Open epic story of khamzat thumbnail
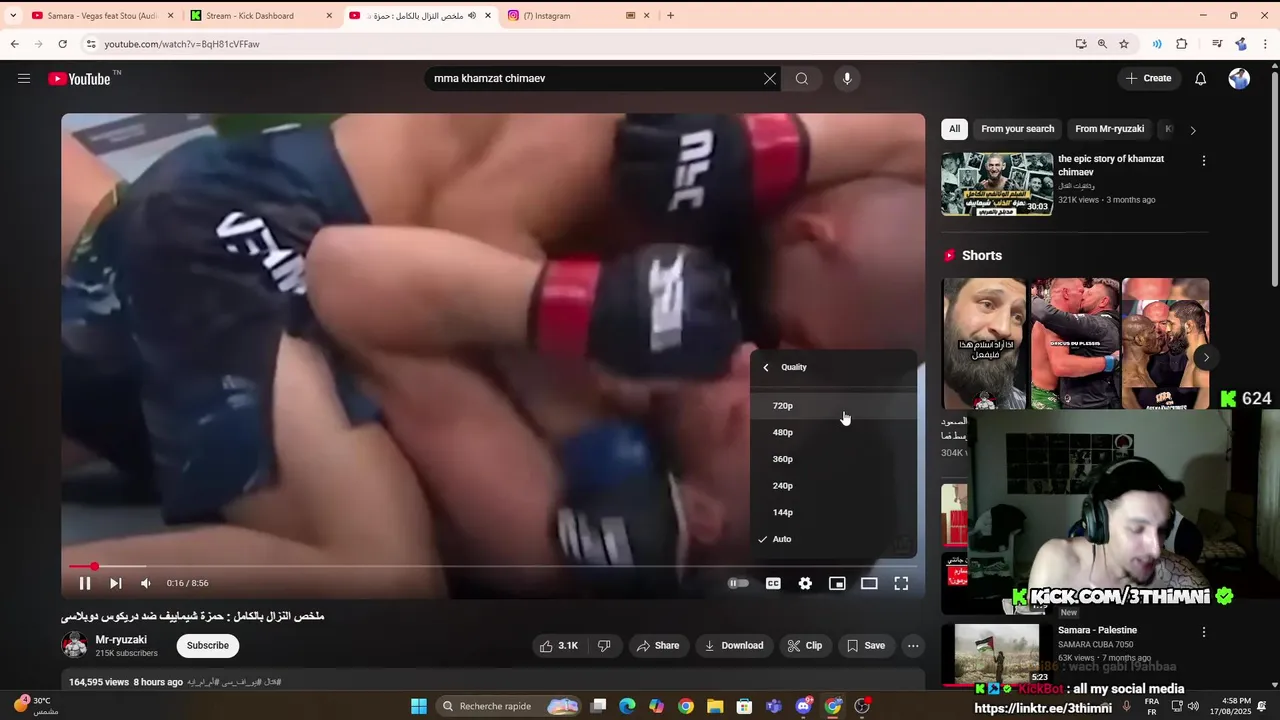Viewport: 1280px width, 720px height. point(997,184)
